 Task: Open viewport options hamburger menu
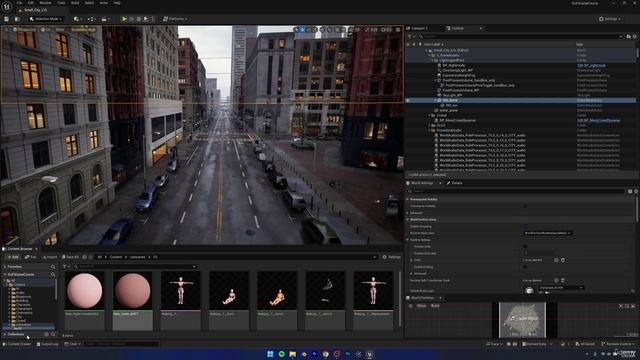6,29
